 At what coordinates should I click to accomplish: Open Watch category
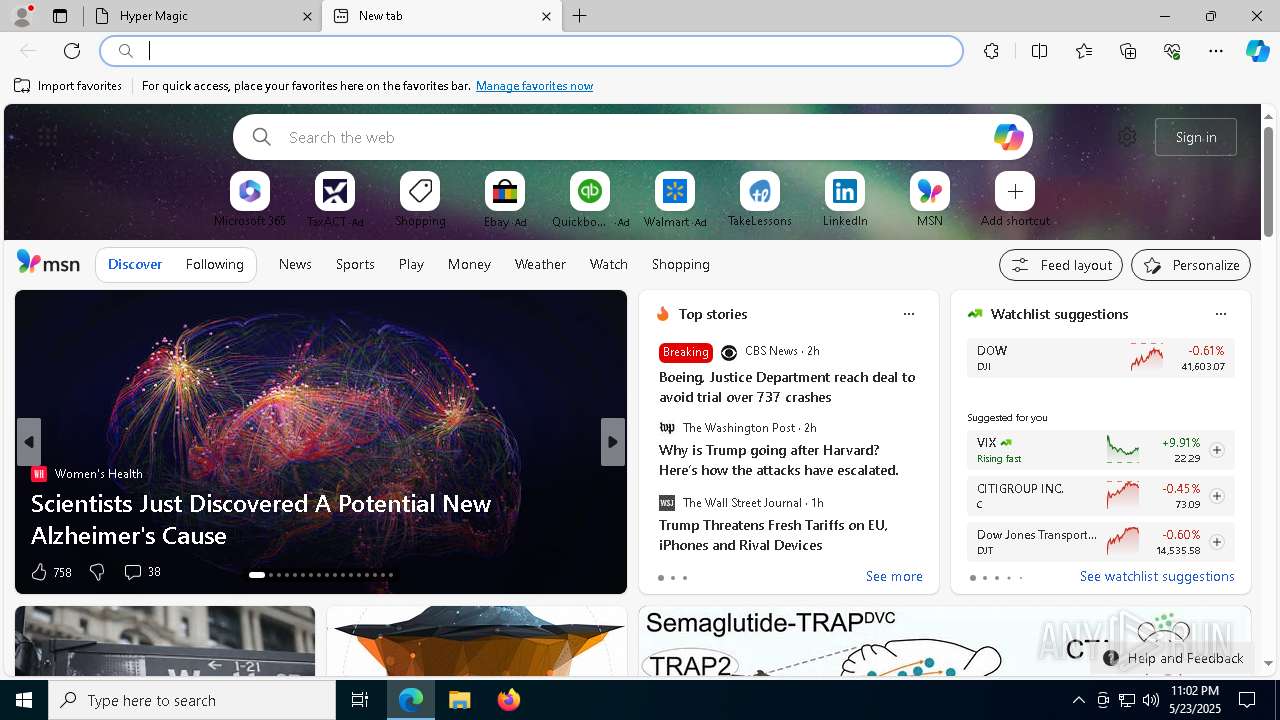[x=609, y=264]
